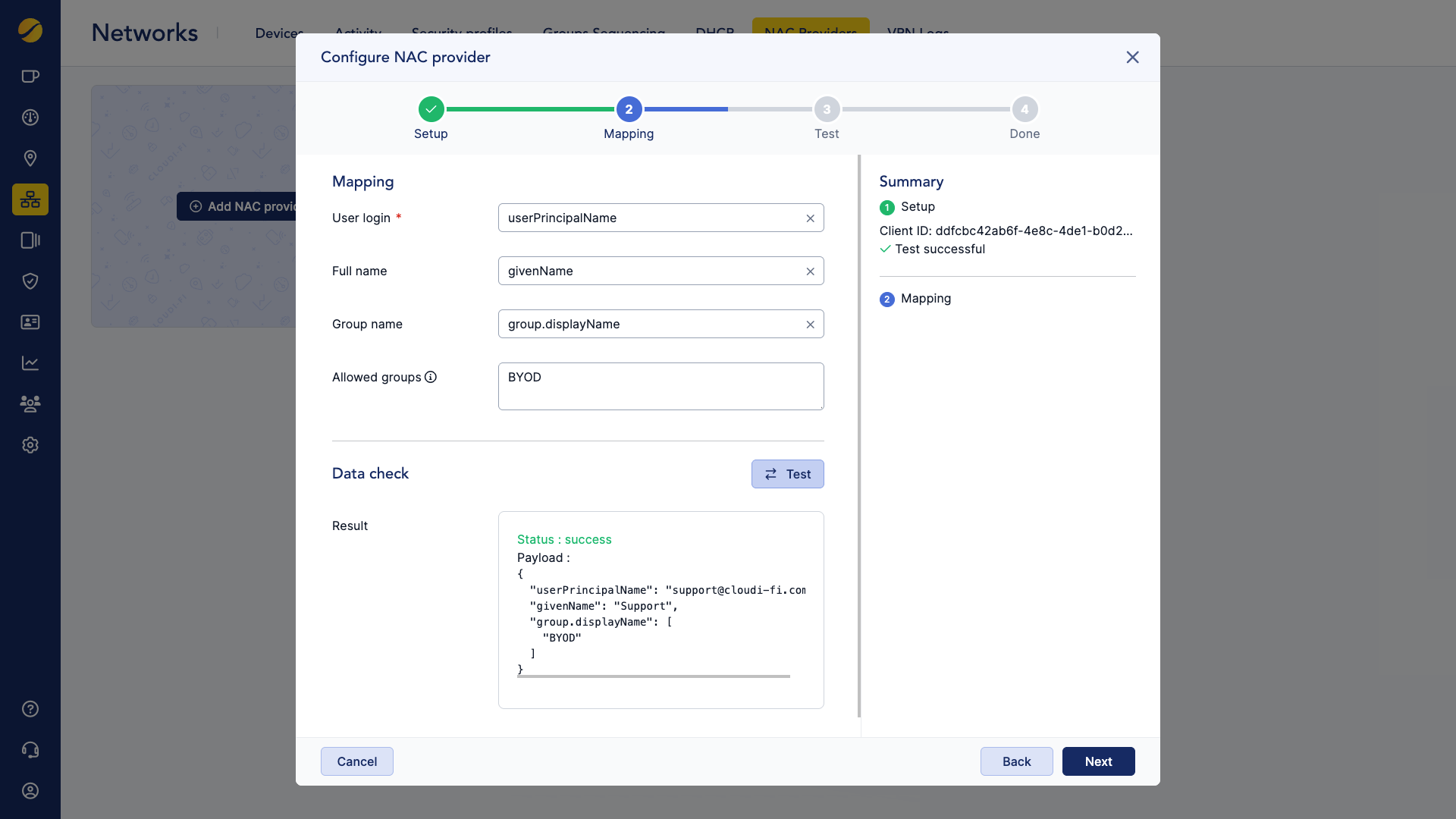Open the users group sidebar icon

pos(30,403)
